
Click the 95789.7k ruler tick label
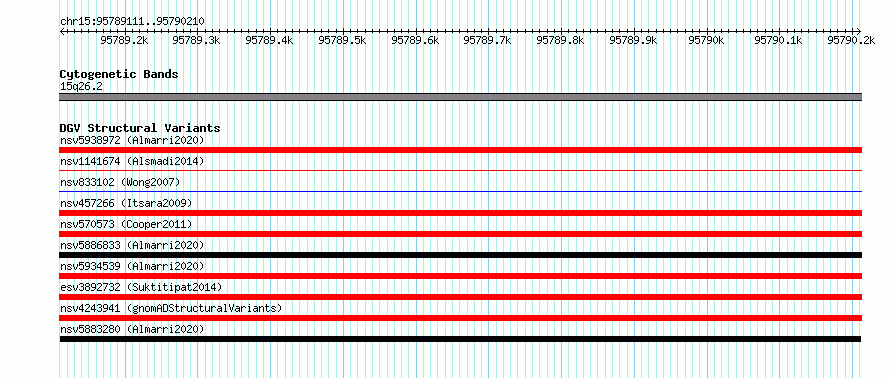point(488,40)
